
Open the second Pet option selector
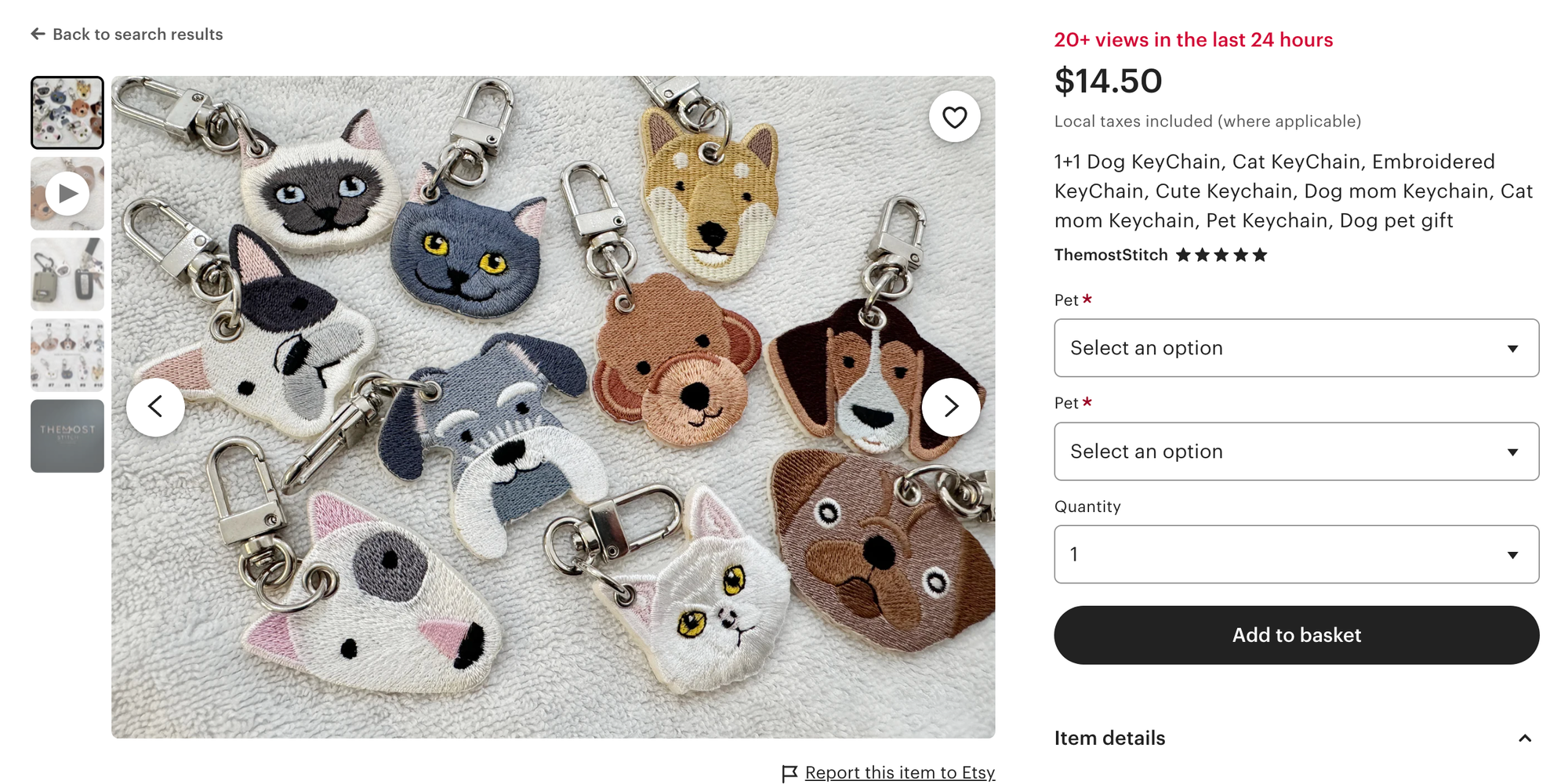1296,452
